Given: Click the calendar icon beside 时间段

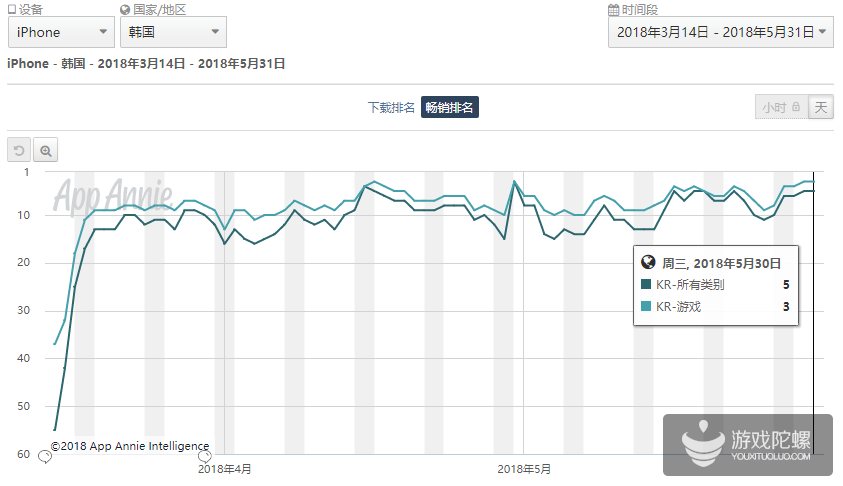Looking at the screenshot, I should (x=614, y=9).
